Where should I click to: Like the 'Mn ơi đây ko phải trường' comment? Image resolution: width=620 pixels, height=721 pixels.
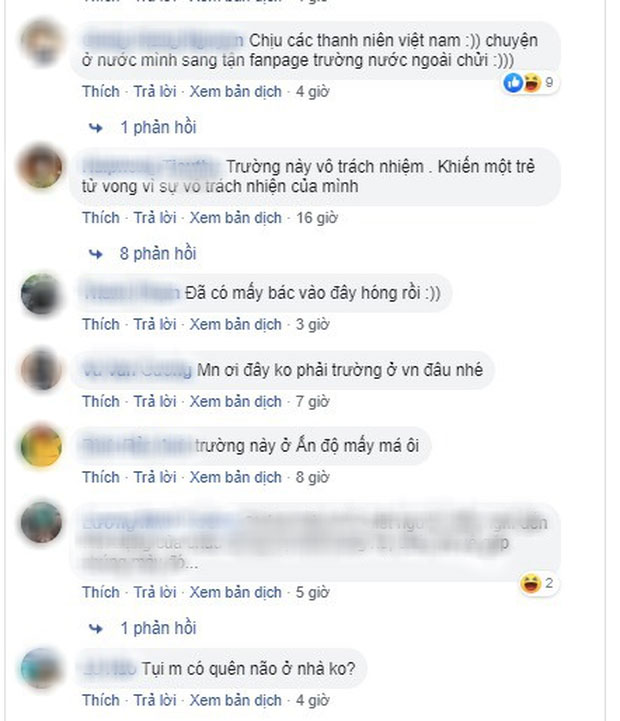pos(101,402)
